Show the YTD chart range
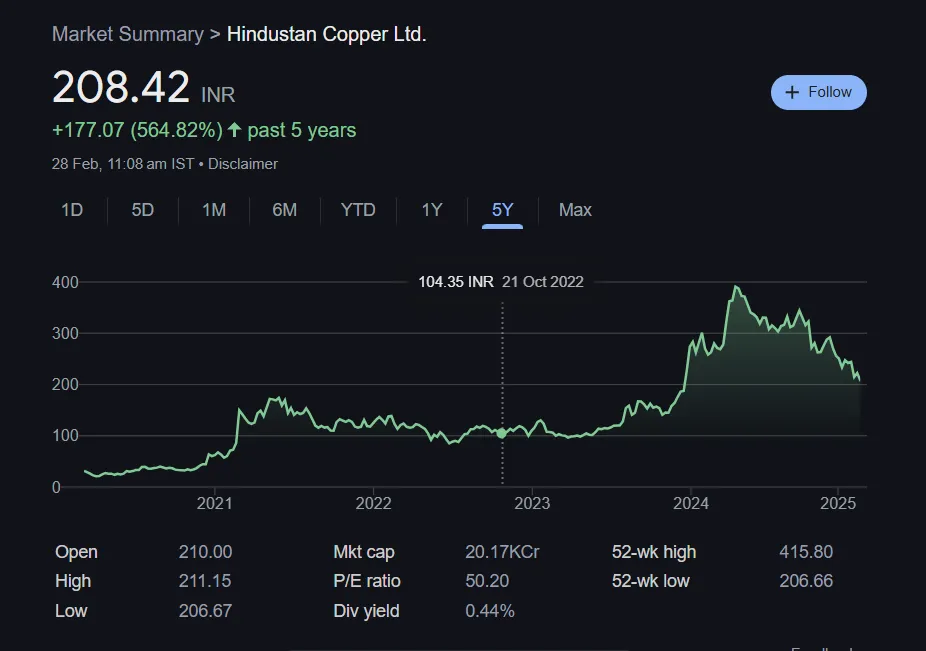 click(x=358, y=210)
